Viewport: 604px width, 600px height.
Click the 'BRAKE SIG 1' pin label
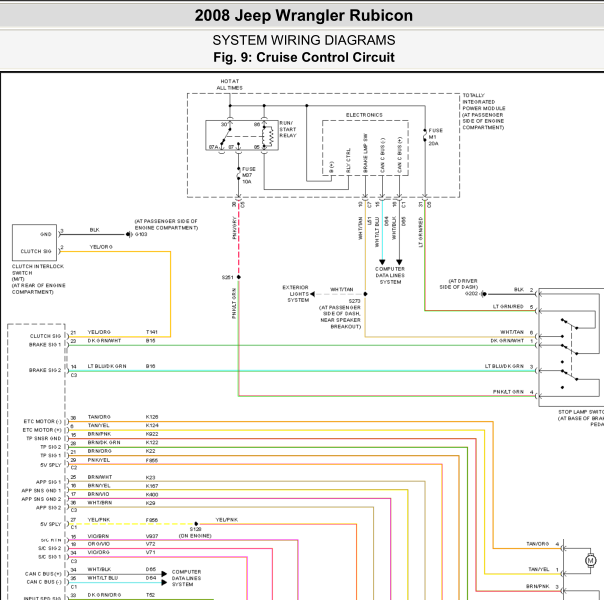[x=45, y=345]
